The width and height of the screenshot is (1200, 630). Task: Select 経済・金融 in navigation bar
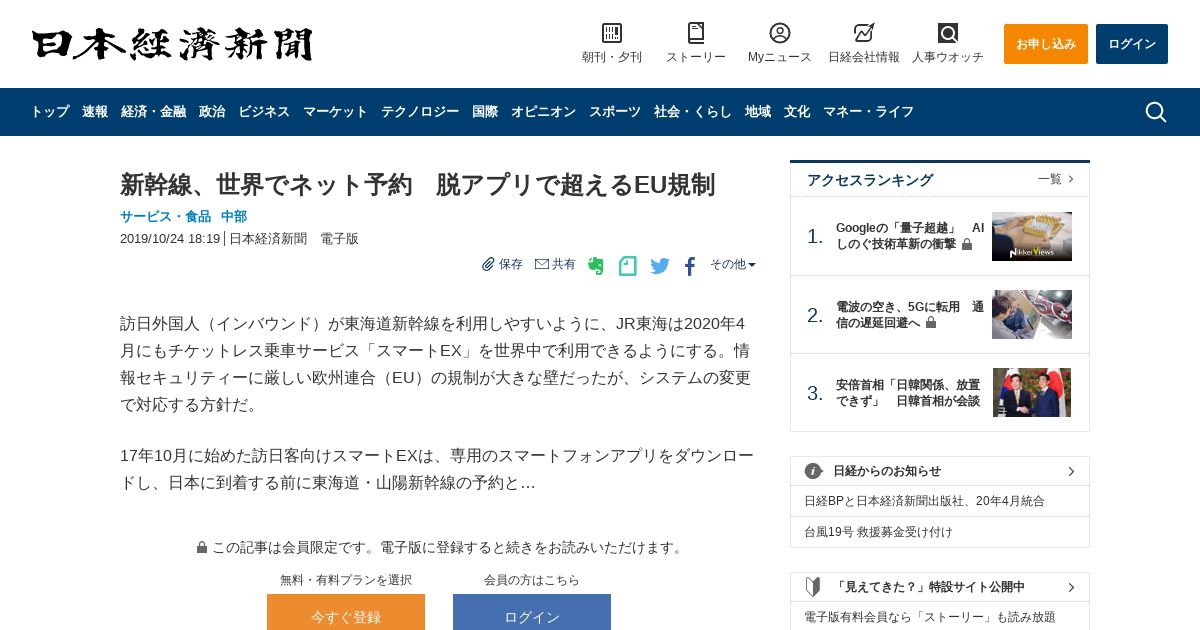point(154,112)
